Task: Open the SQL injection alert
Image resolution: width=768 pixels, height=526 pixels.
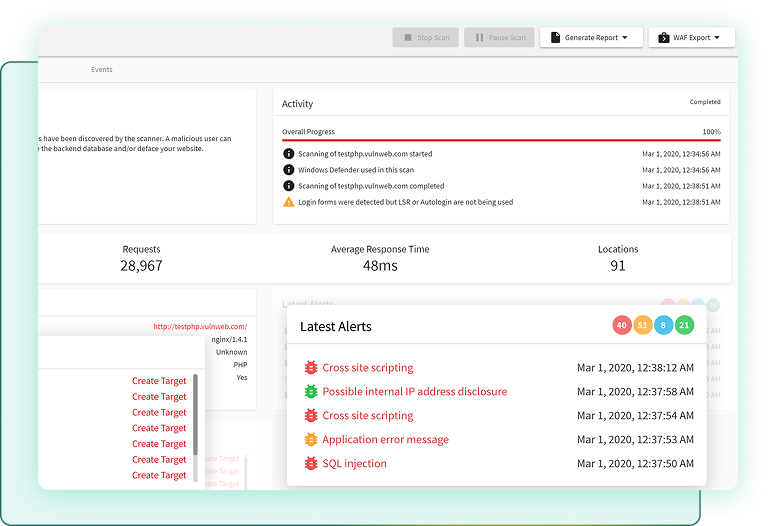Action: (x=354, y=464)
